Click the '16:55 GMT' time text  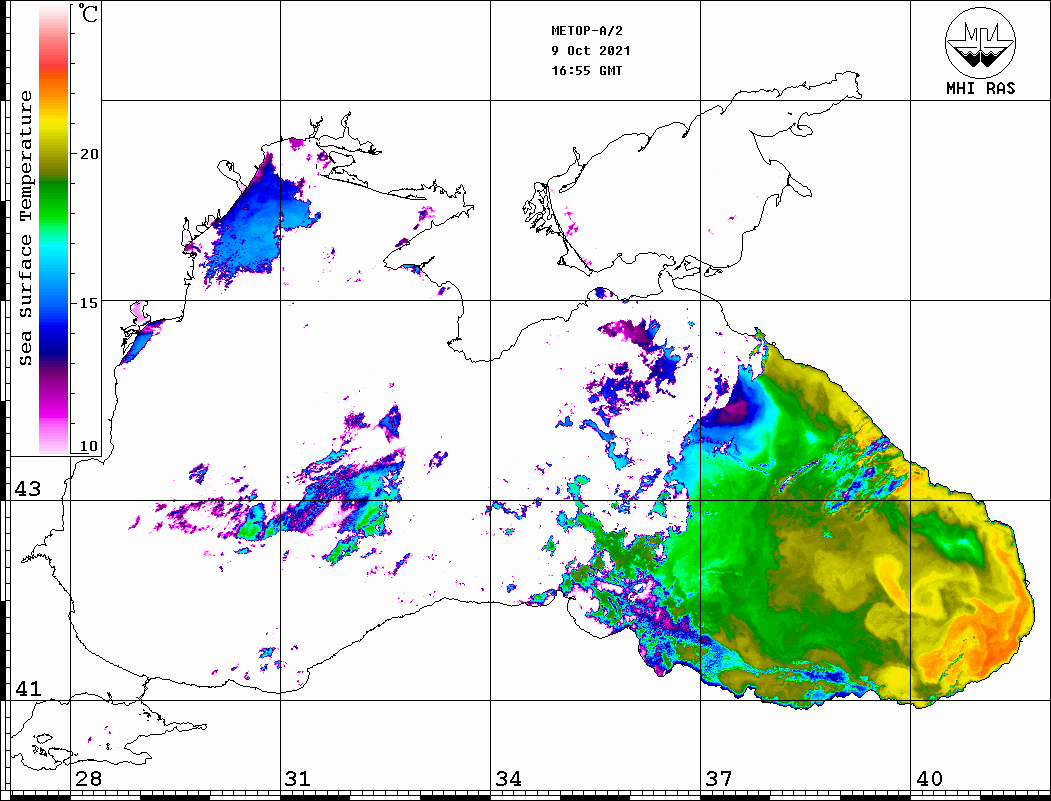(x=586, y=70)
